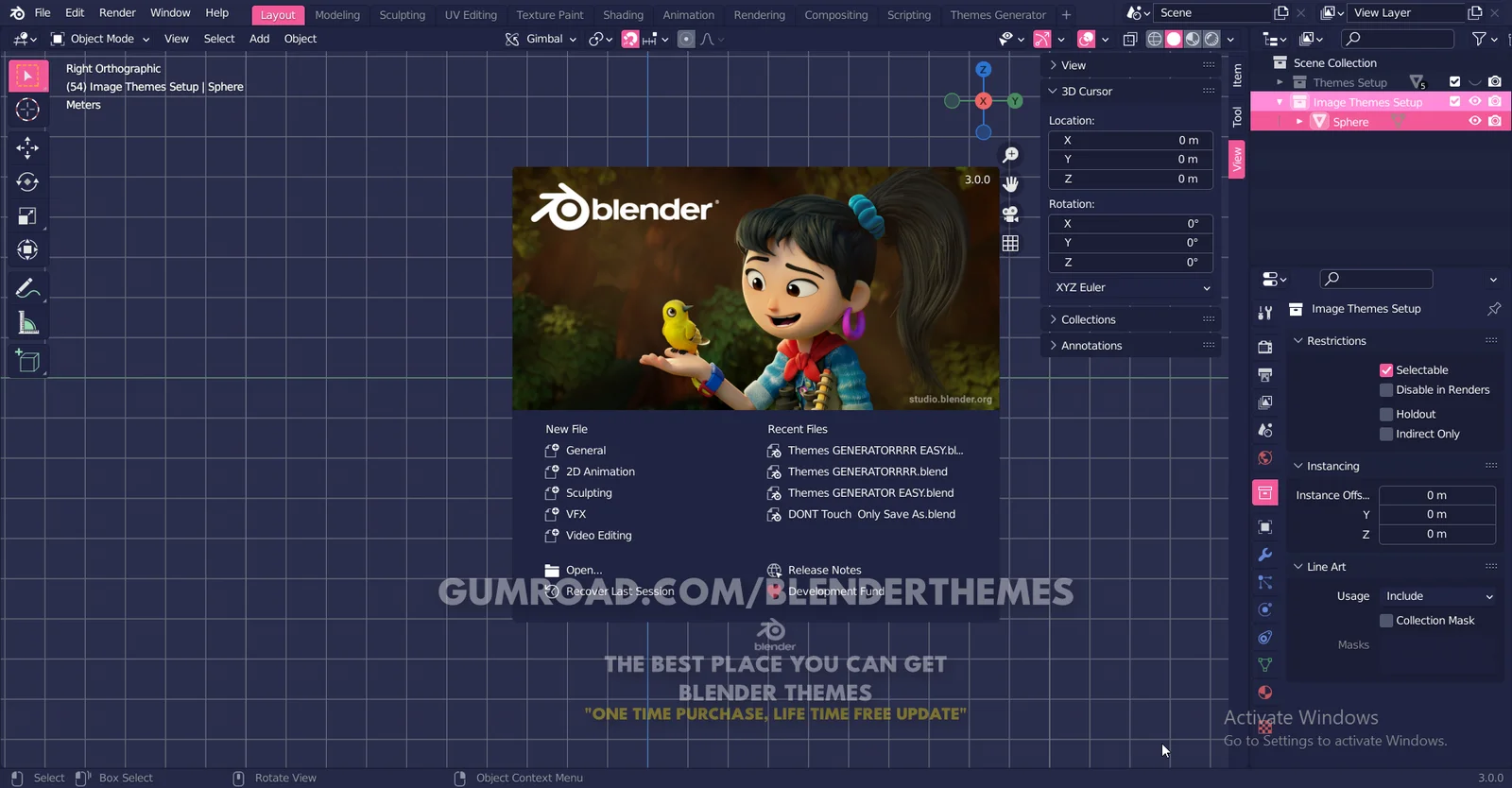Enable the Indirect Only checkbox
The height and width of the screenshot is (788, 1512).
pyautogui.click(x=1386, y=435)
